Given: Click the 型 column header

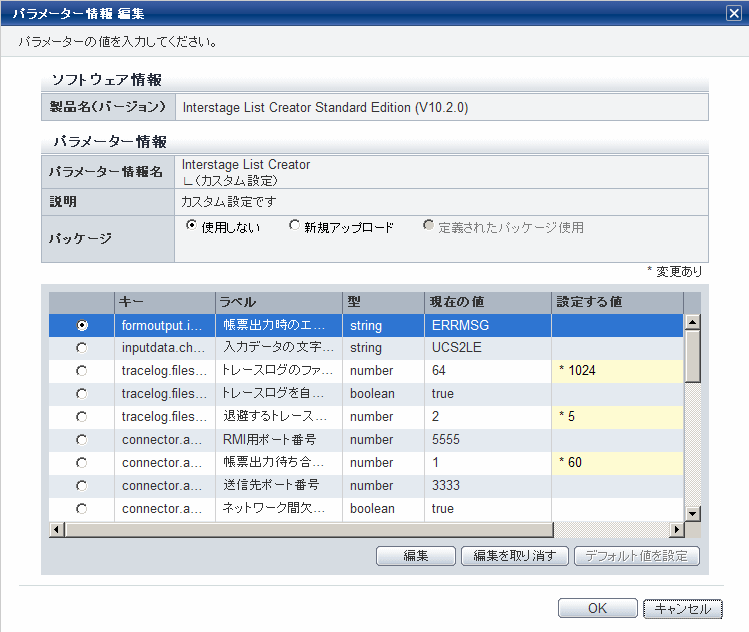Looking at the screenshot, I should [383, 302].
